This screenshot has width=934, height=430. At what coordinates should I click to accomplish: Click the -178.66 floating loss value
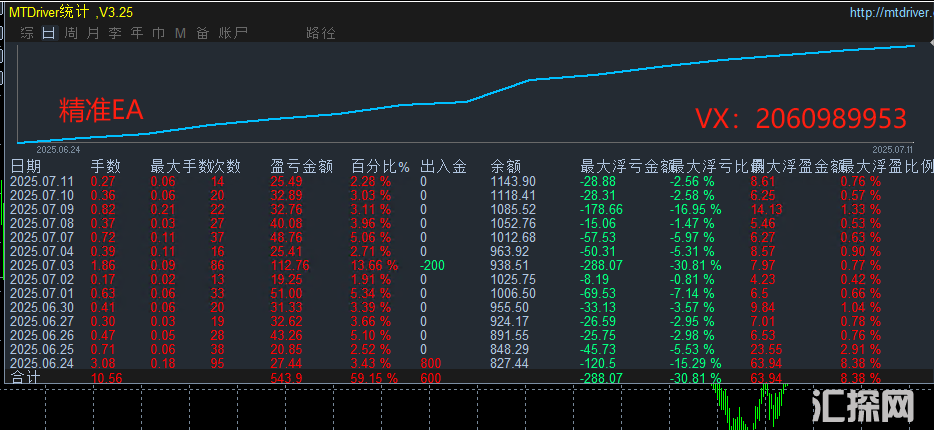point(602,210)
